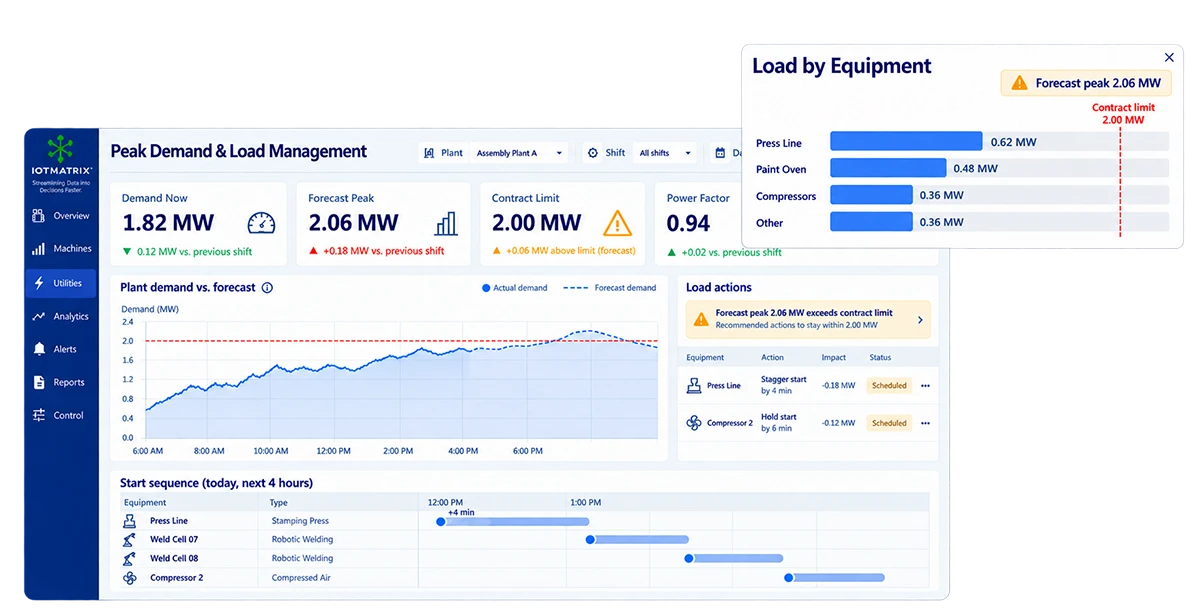Open the Shift dropdown showing All shifts
The image size is (1200, 610).
click(x=667, y=153)
